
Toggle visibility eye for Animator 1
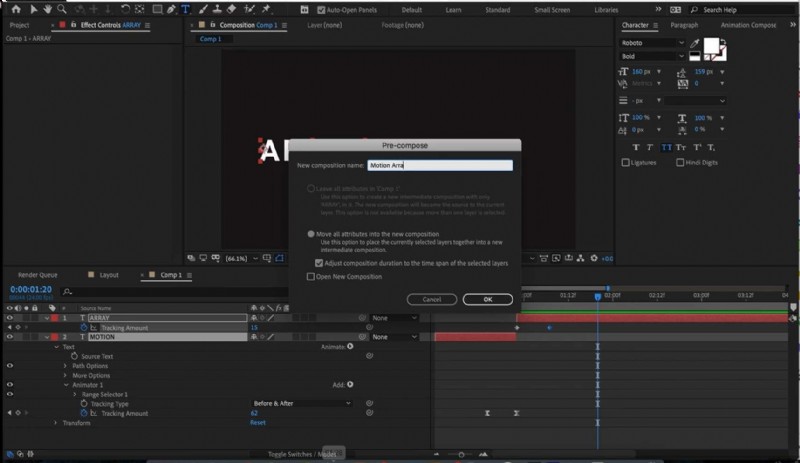point(10,384)
